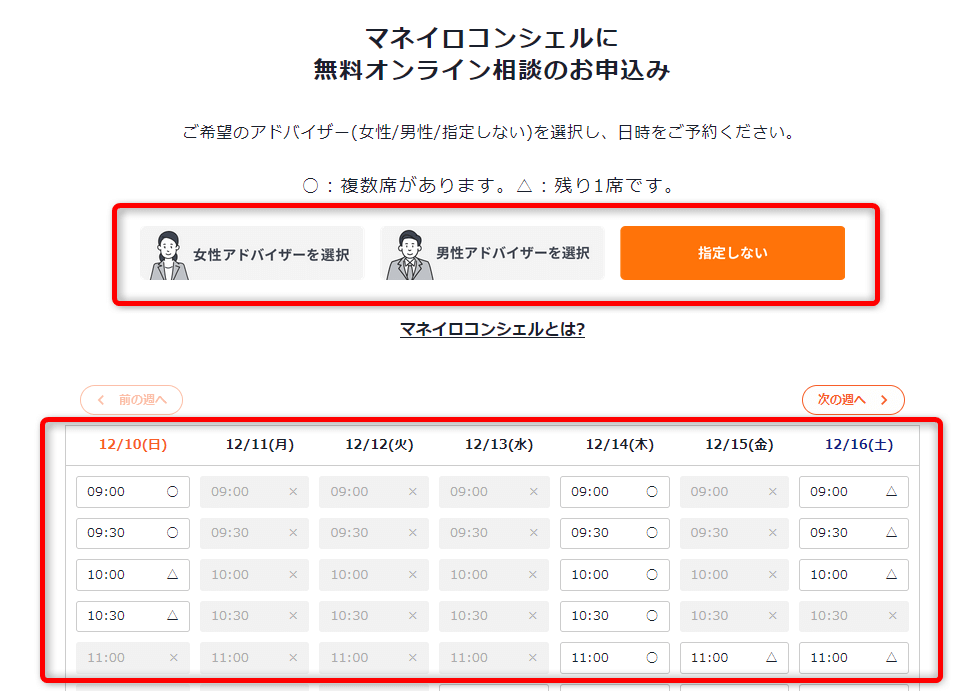The image size is (977, 691).
Task: Book the 12/14 10:30 slot
Action: 614,616
